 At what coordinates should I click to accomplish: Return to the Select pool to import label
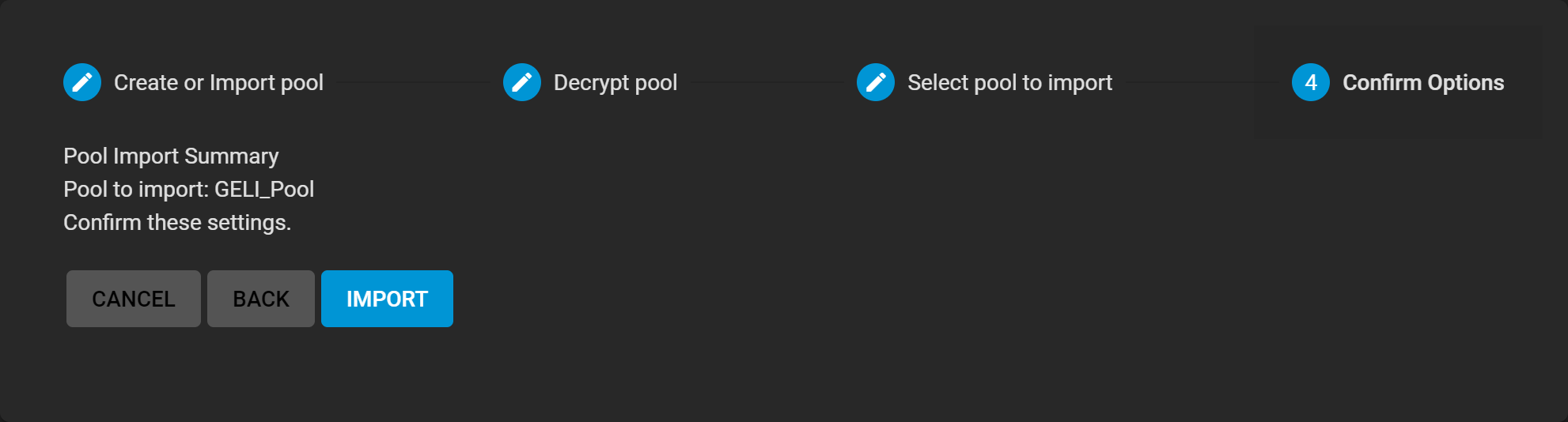click(1009, 83)
